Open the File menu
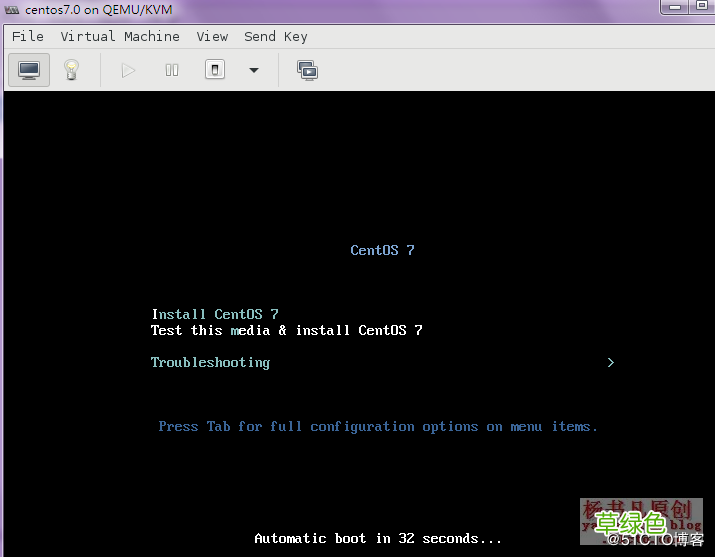The height and width of the screenshot is (557, 715). tap(27, 36)
